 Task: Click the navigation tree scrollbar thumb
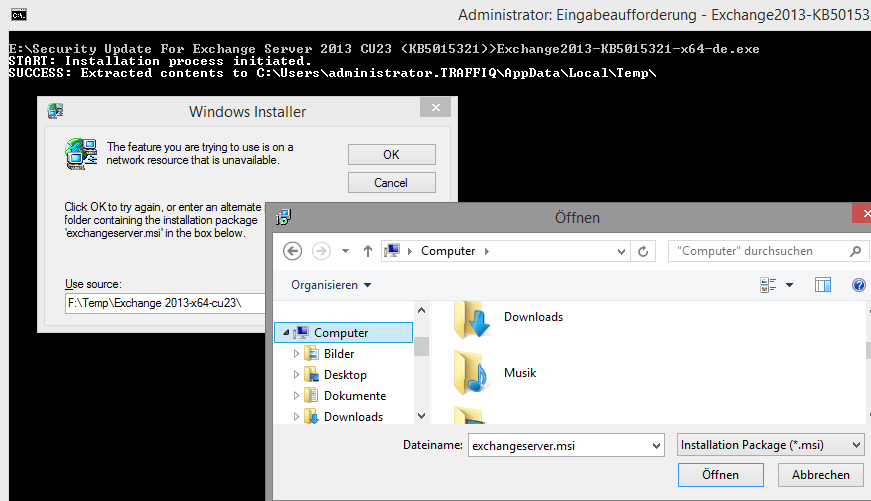click(422, 347)
